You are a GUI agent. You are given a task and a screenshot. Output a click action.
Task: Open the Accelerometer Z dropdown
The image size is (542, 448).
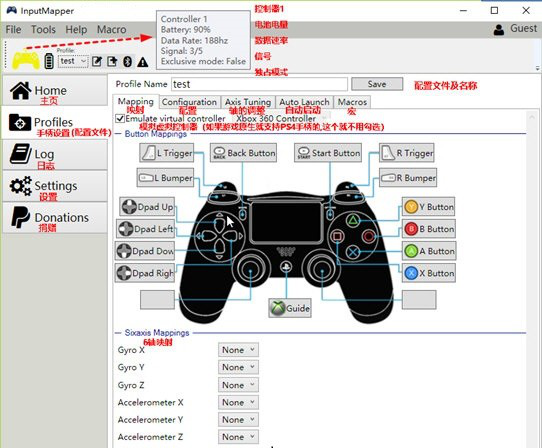(238, 437)
